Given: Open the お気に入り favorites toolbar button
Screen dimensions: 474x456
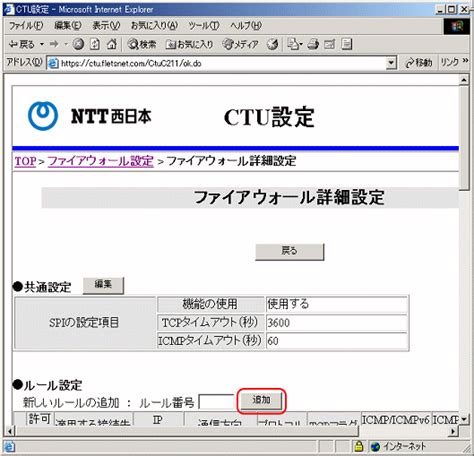Looking at the screenshot, I should click(189, 44).
